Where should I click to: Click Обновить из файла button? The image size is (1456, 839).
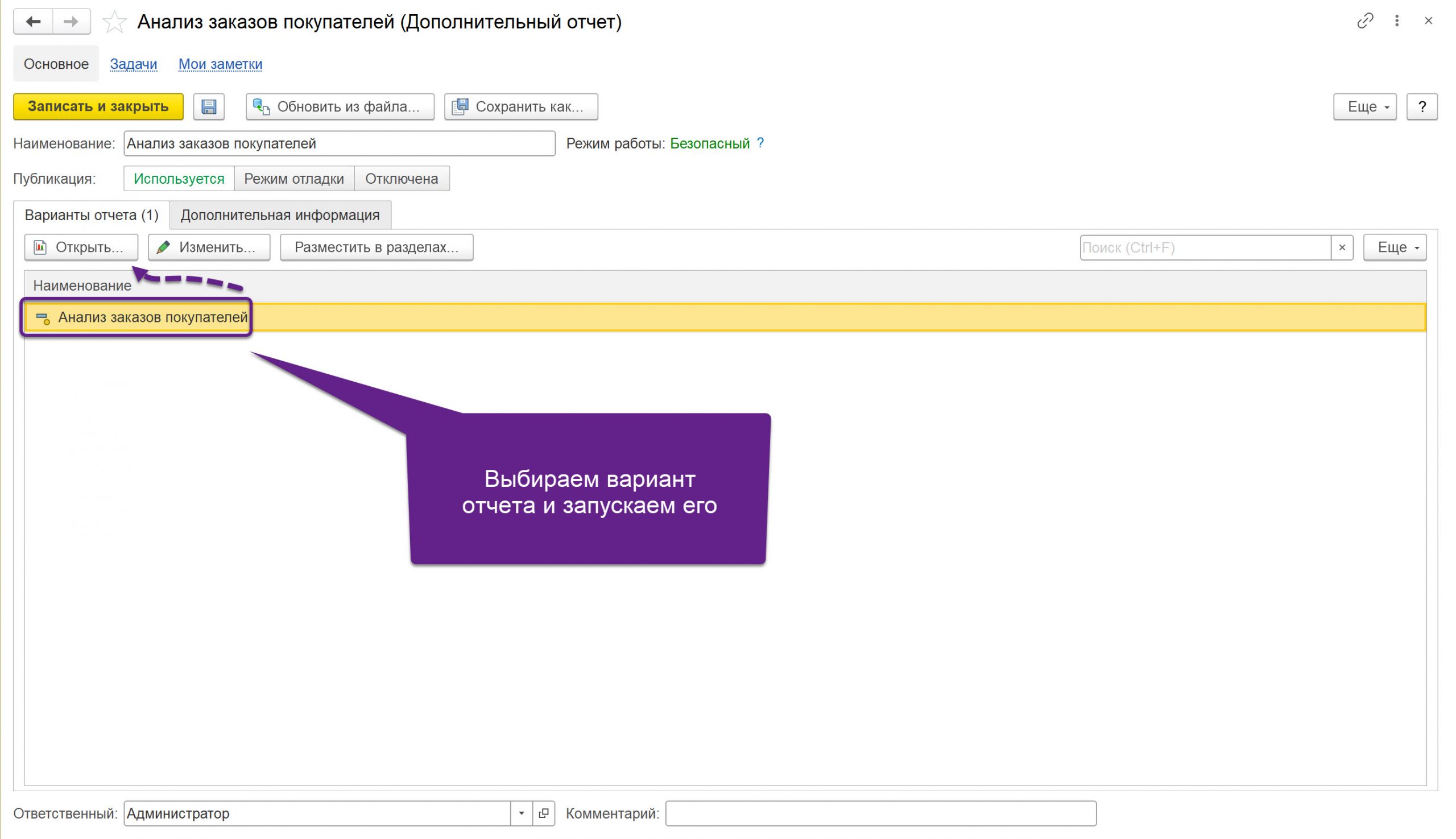[x=340, y=106]
